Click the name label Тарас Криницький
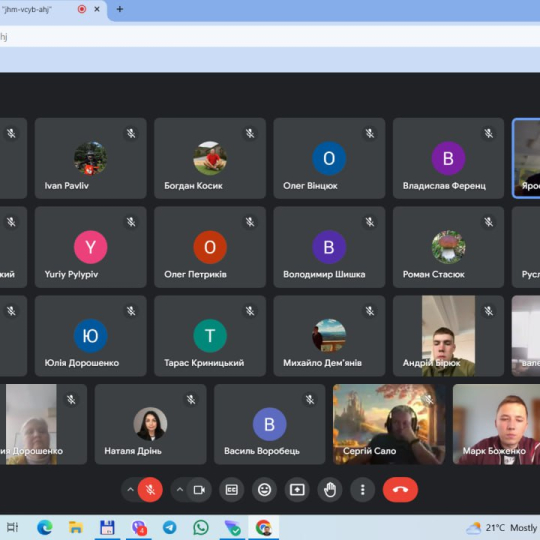The width and height of the screenshot is (540, 540). tap(204, 363)
